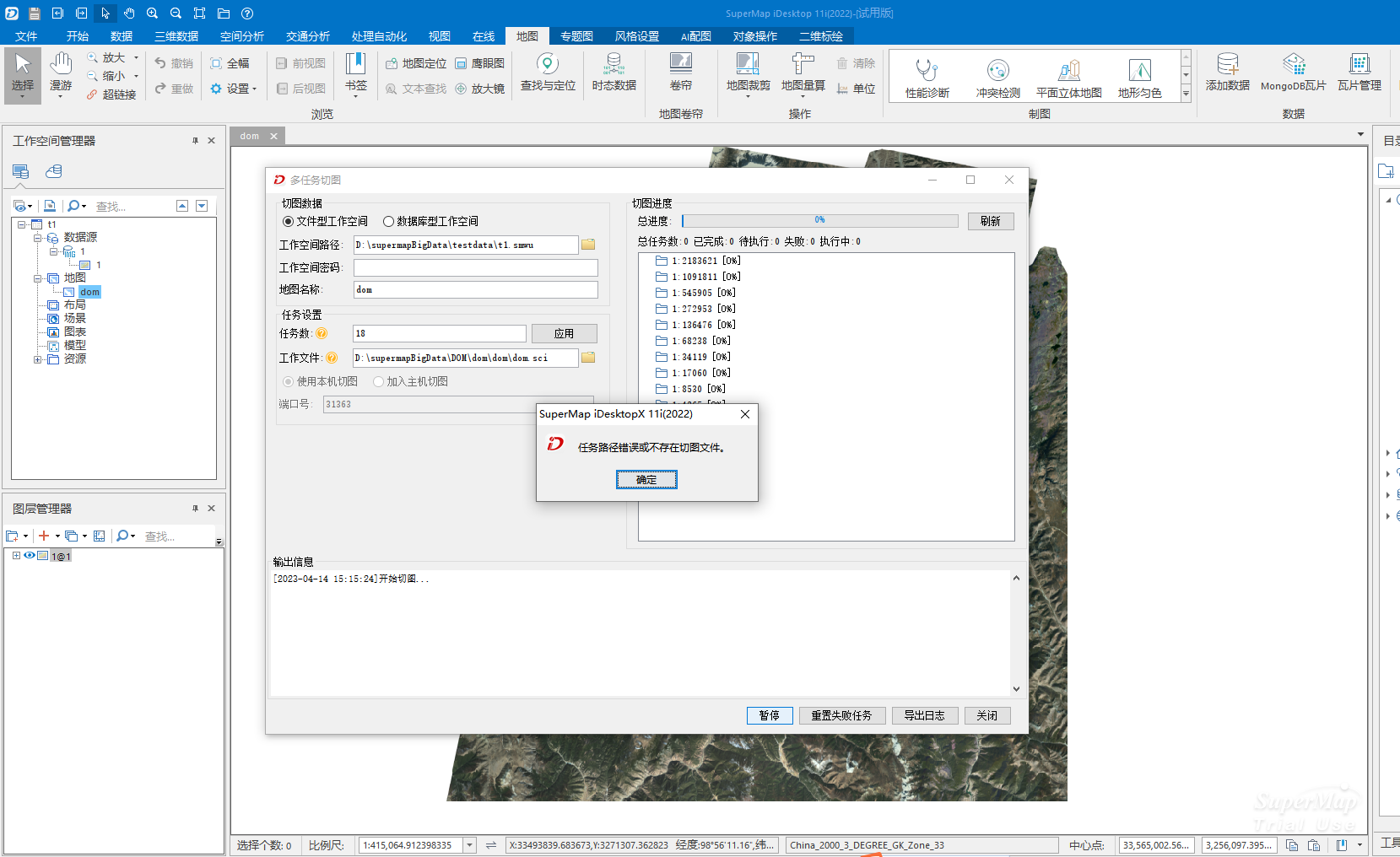This screenshot has height=857, width=1400.
Task: Click 重置失败任务 button
Action: click(841, 715)
